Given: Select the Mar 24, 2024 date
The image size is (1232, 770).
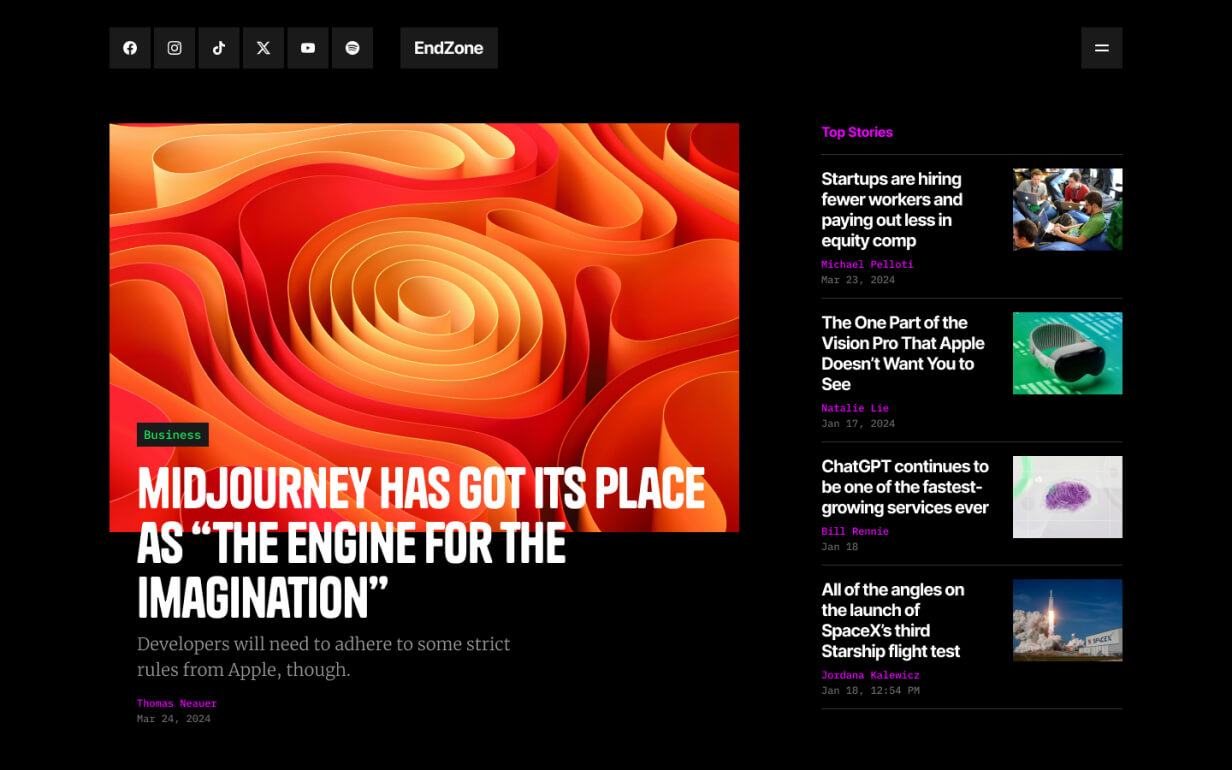Looking at the screenshot, I should pyautogui.click(x=174, y=719).
